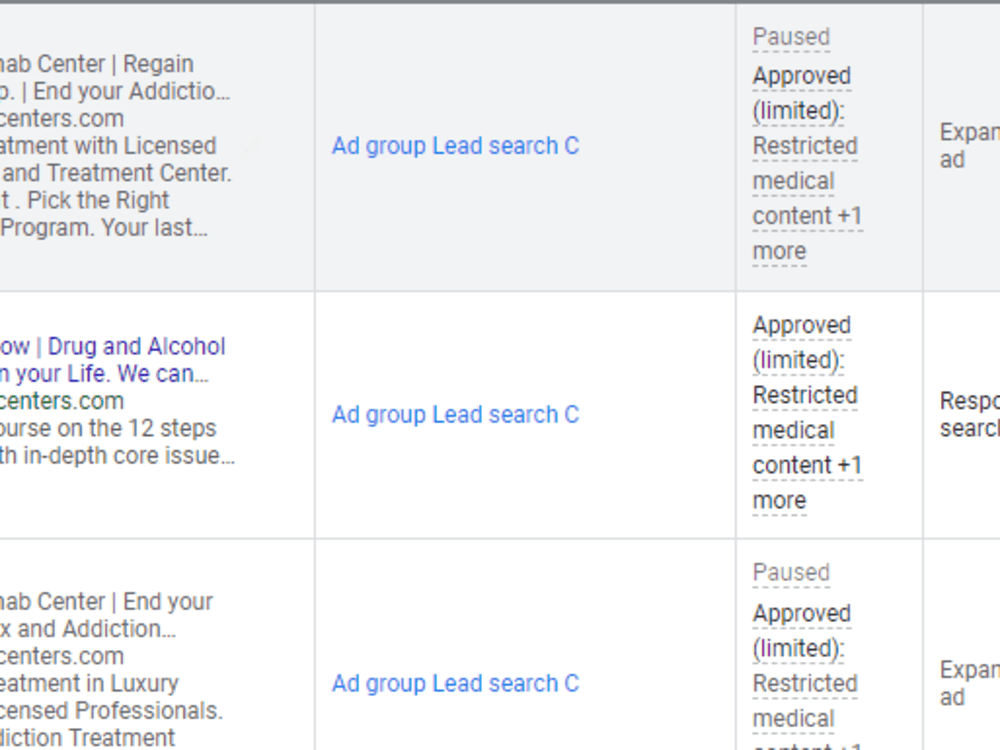Click "Approved (limited)" status in the middle row

[802, 342]
